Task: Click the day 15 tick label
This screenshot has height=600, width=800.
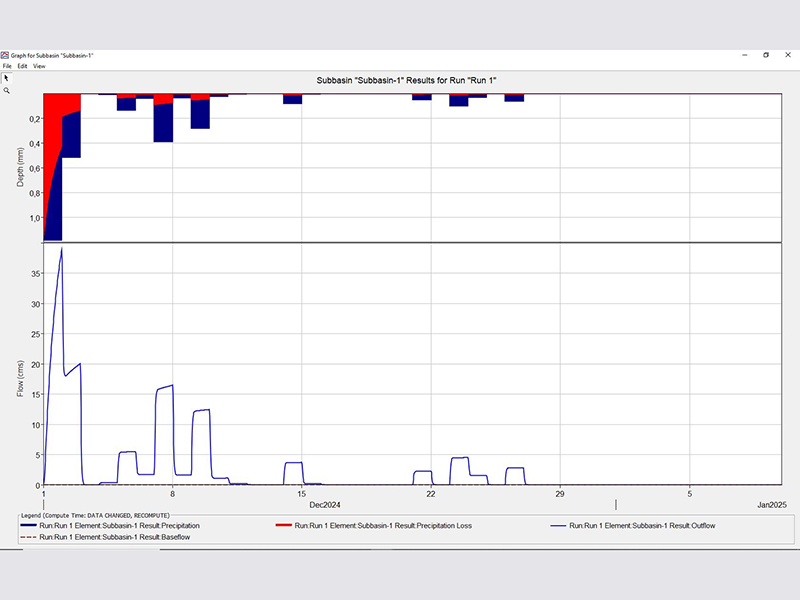Action: tap(301, 494)
